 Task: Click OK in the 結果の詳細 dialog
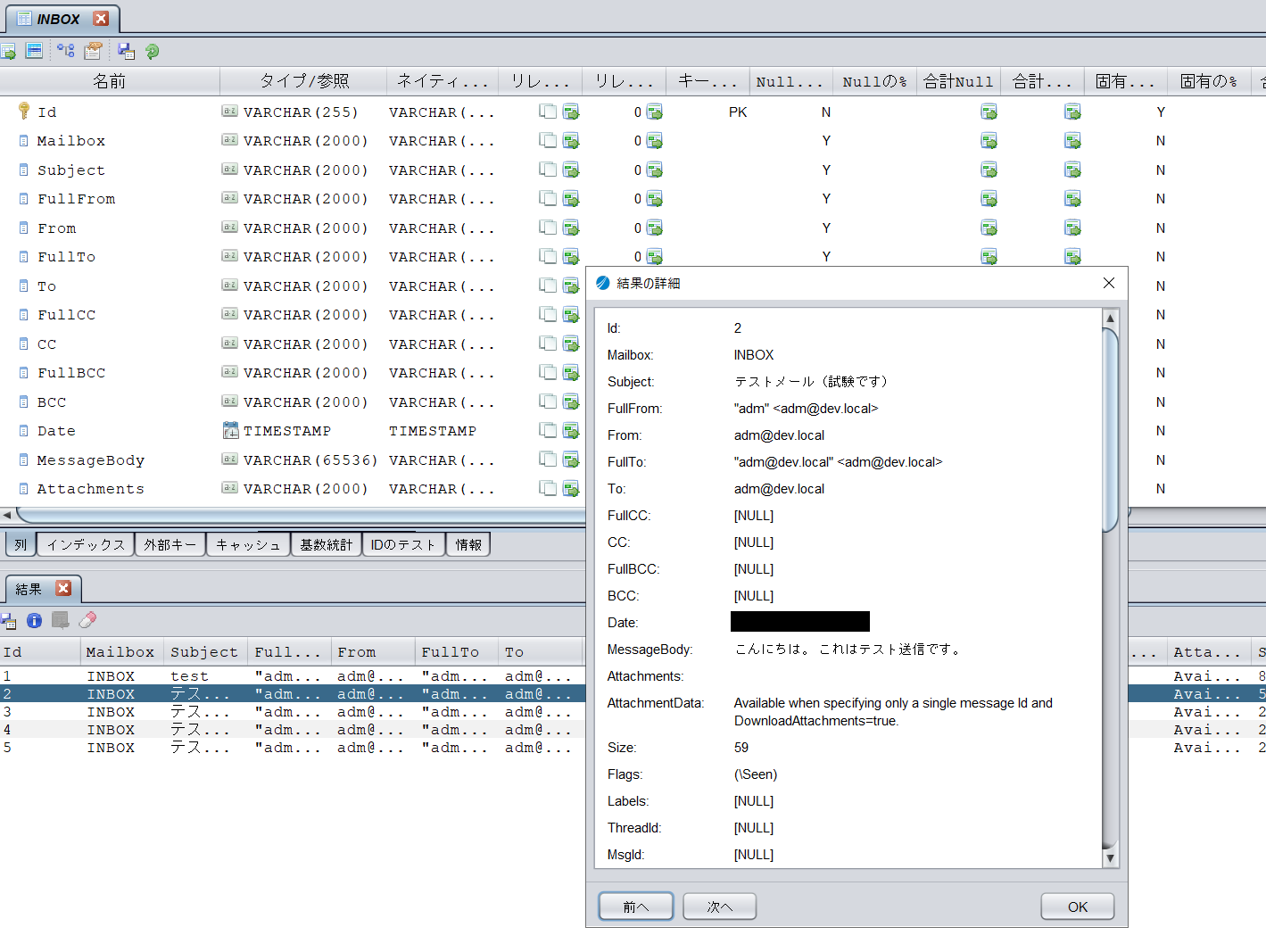coord(1078,906)
